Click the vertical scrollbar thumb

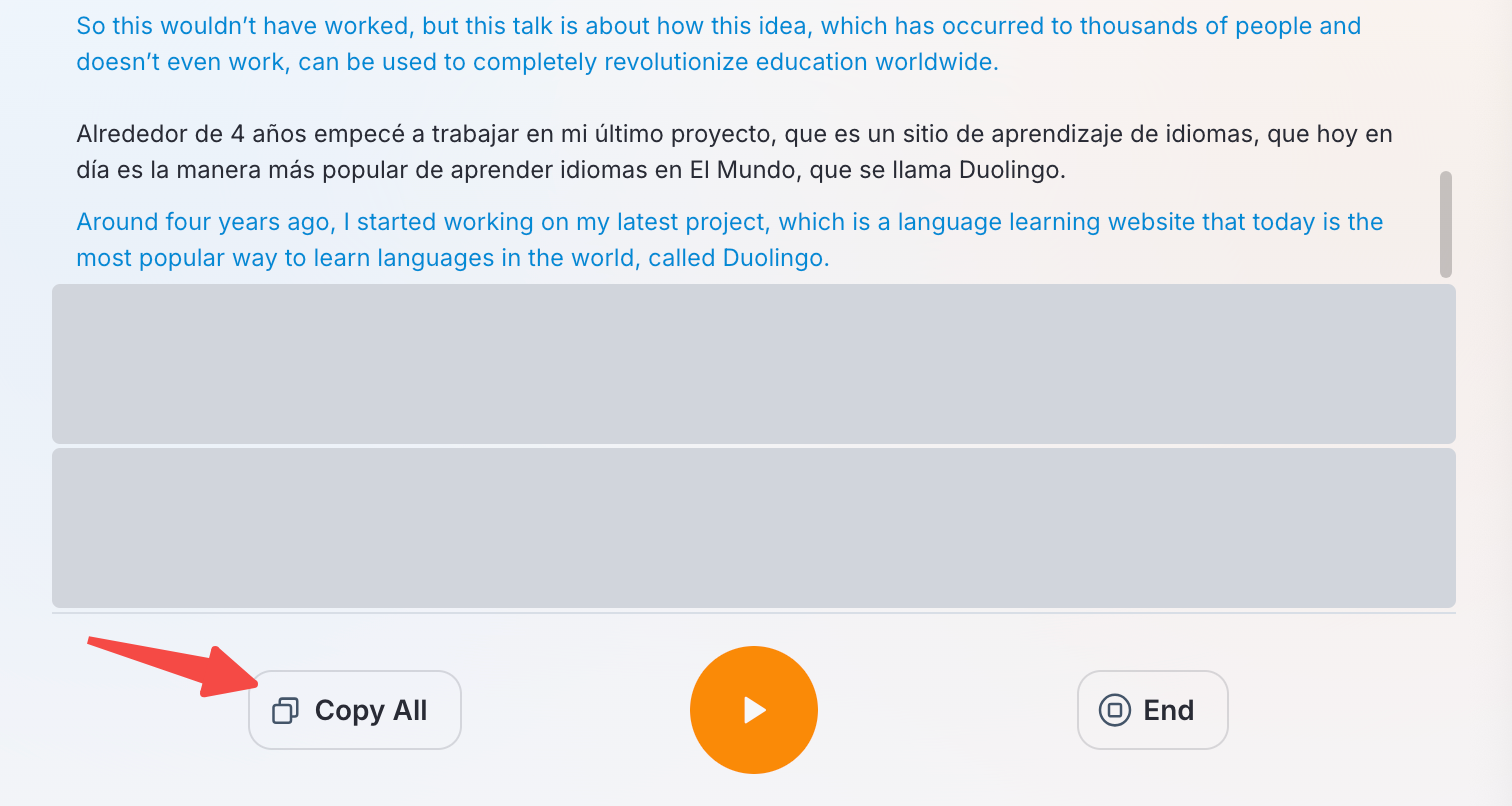(x=1445, y=224)
